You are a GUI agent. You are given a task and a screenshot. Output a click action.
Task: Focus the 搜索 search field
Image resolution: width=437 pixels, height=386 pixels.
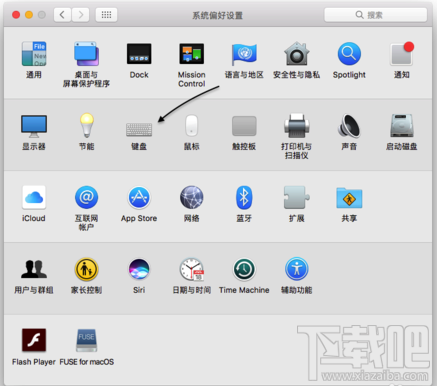tap(376, 15)
